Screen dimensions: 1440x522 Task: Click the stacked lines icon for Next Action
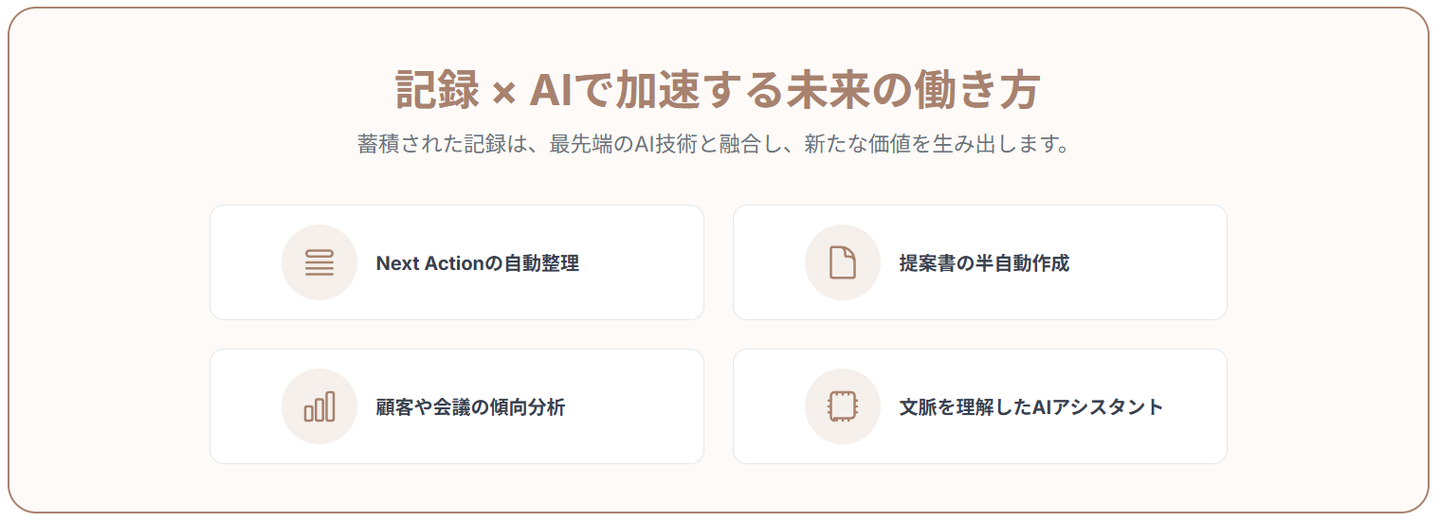pyautogui.click(x=319, y=263)
